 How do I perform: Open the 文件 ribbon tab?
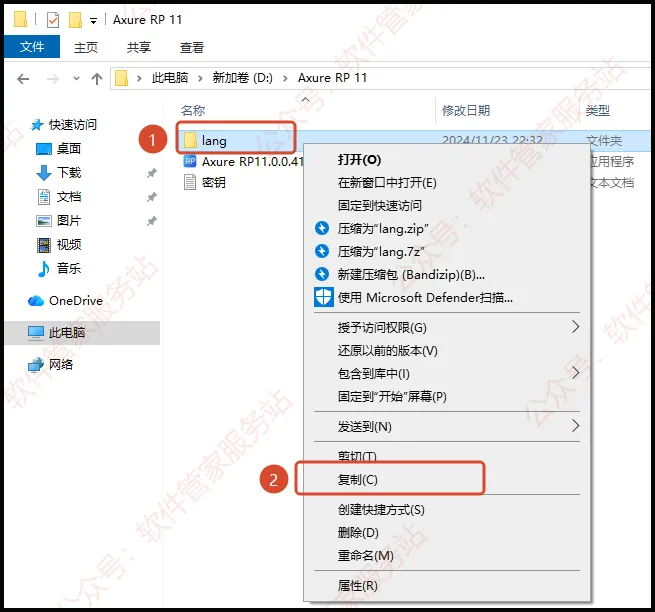32,47
